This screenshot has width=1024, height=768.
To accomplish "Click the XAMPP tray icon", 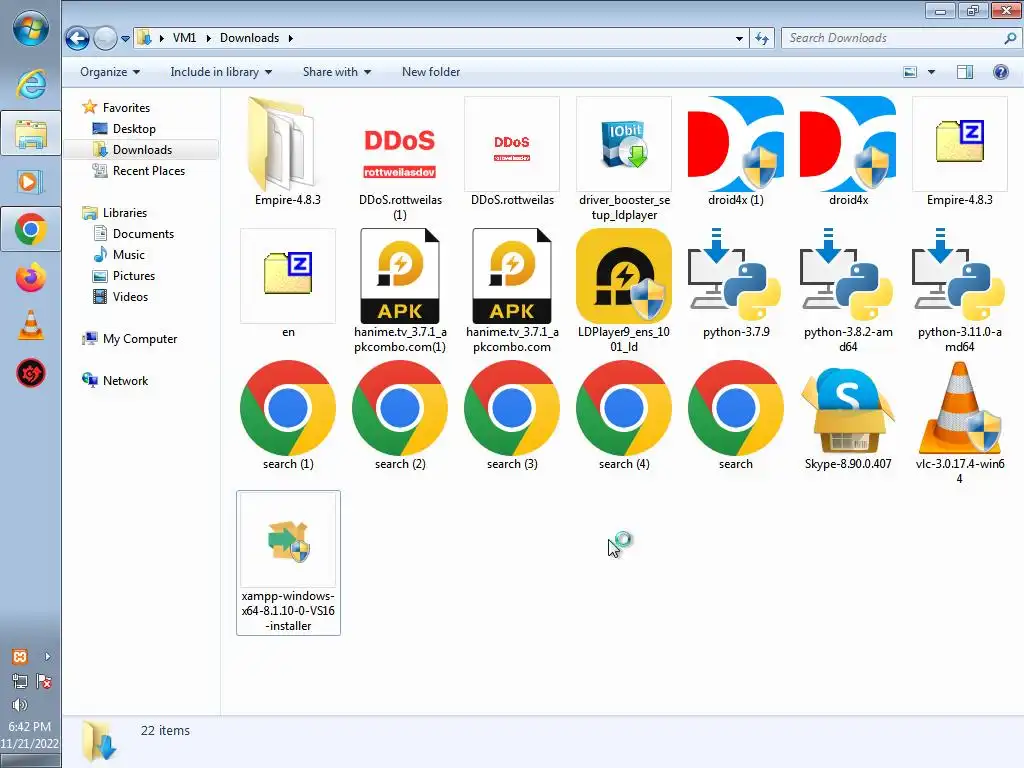I will tap(20, 656).
